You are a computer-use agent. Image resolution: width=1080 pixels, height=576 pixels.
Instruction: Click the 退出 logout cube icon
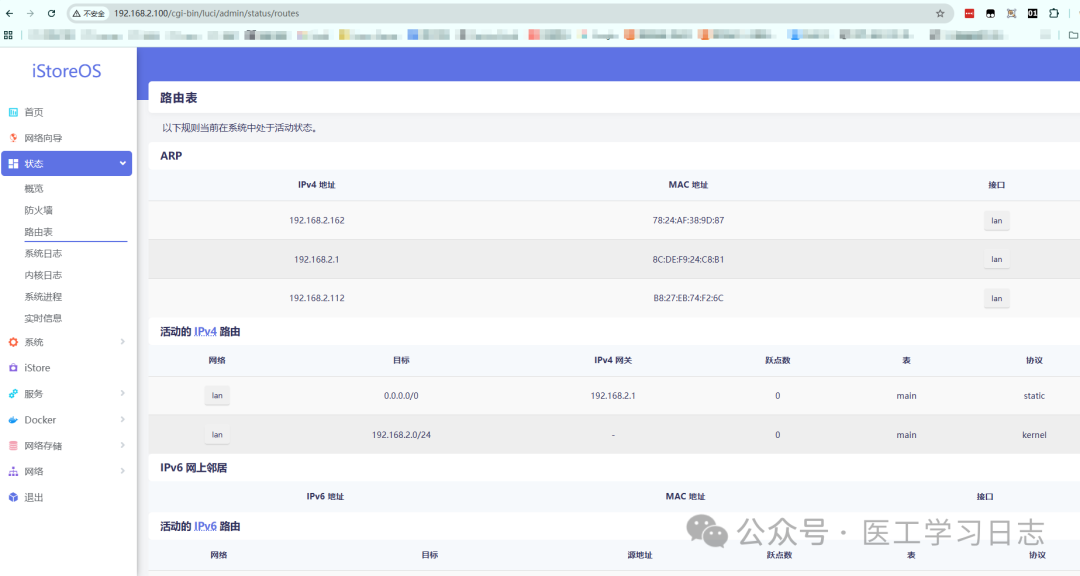(x=13, y=497)
